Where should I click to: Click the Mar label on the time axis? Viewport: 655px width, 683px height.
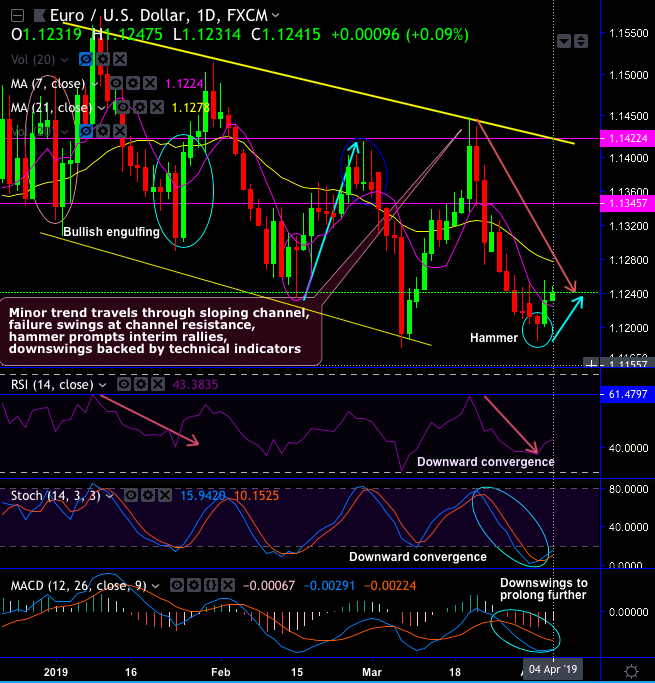[371, 672]
